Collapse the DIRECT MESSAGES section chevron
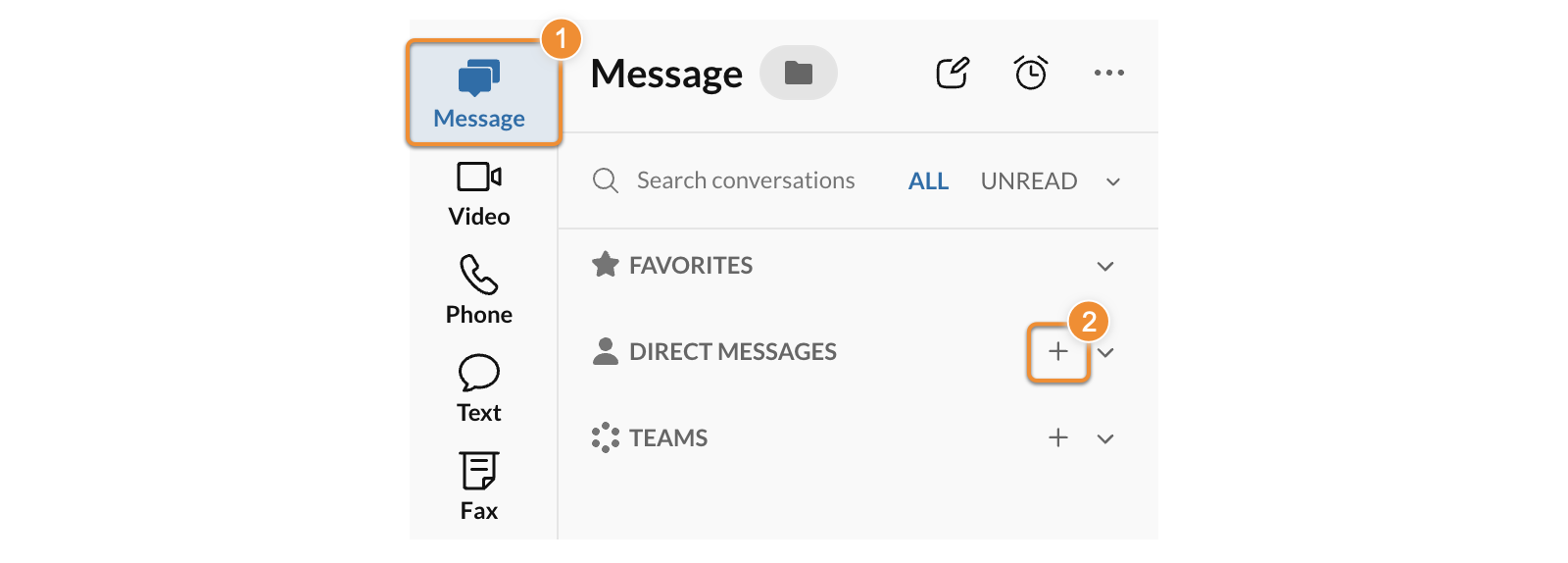This screenshot has width=1568, height=563. click(1106, 352)
